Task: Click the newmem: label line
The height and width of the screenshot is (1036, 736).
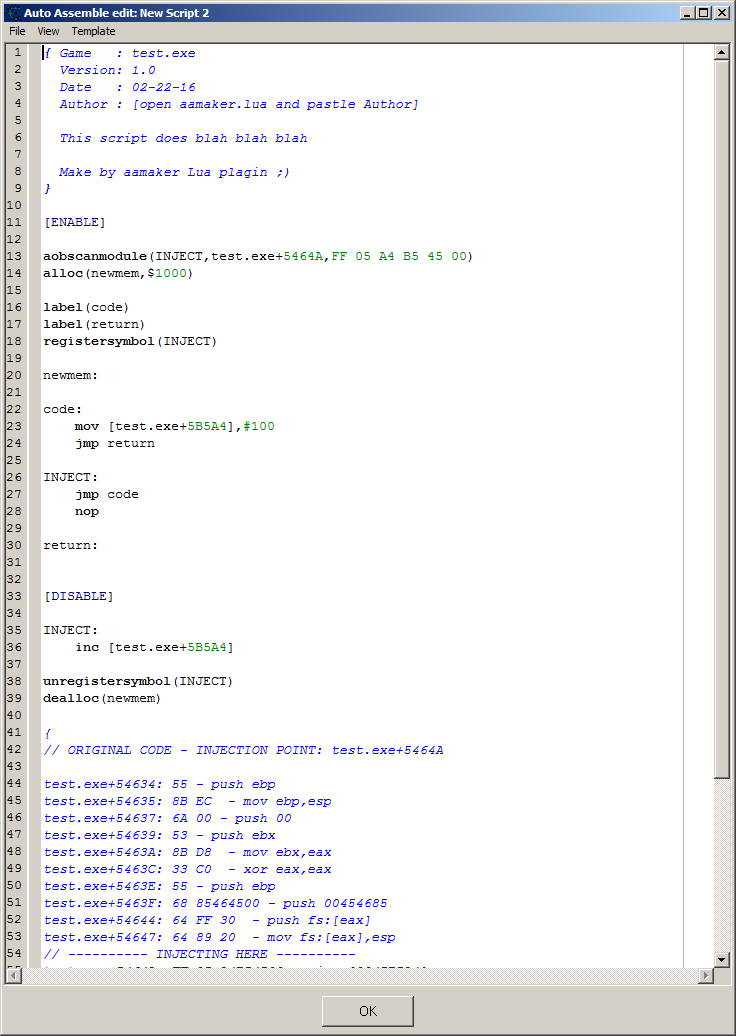Action: [x=71, y=375]
